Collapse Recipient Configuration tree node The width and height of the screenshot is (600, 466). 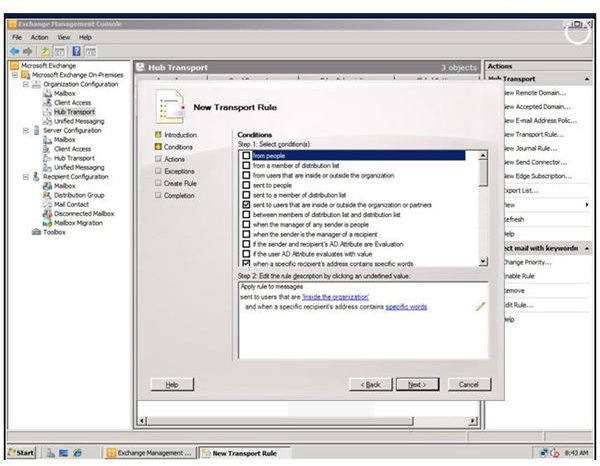26,177
